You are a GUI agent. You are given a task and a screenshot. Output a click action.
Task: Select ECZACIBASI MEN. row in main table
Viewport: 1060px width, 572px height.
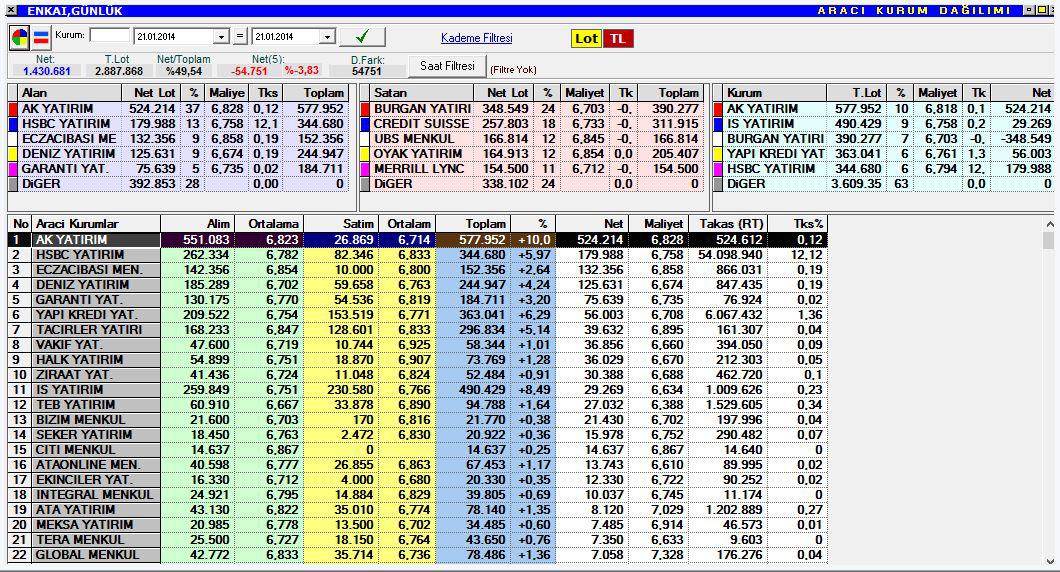tap(418, 270)
